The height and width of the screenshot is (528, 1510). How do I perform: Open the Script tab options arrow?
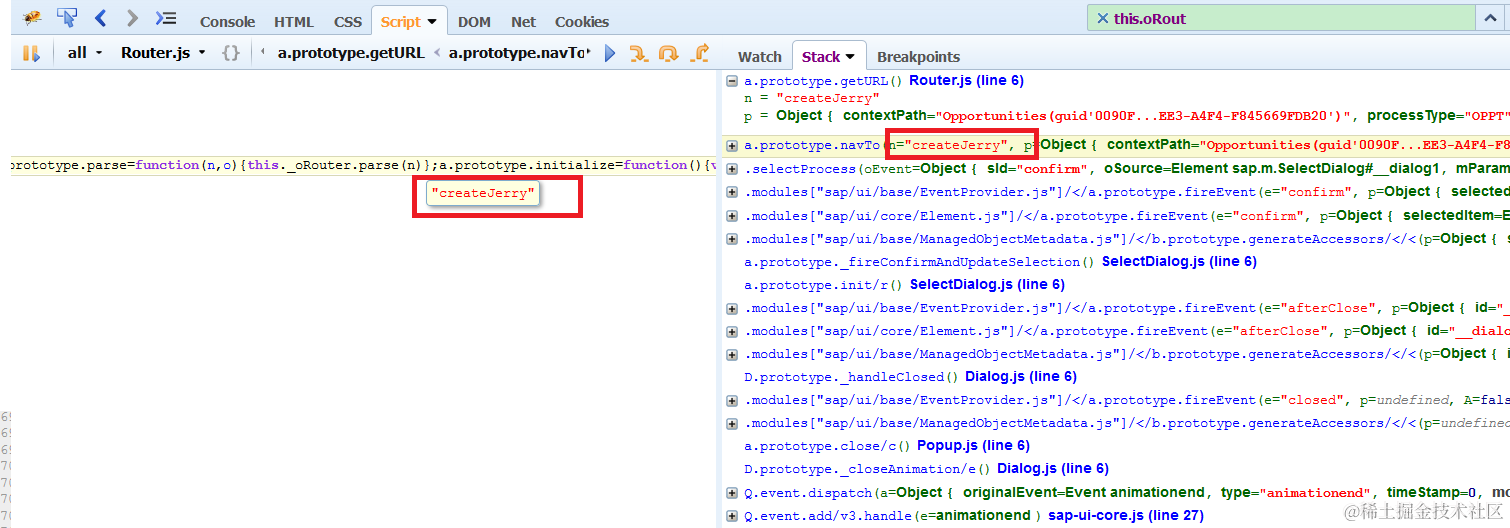click(x=432, y=21)
